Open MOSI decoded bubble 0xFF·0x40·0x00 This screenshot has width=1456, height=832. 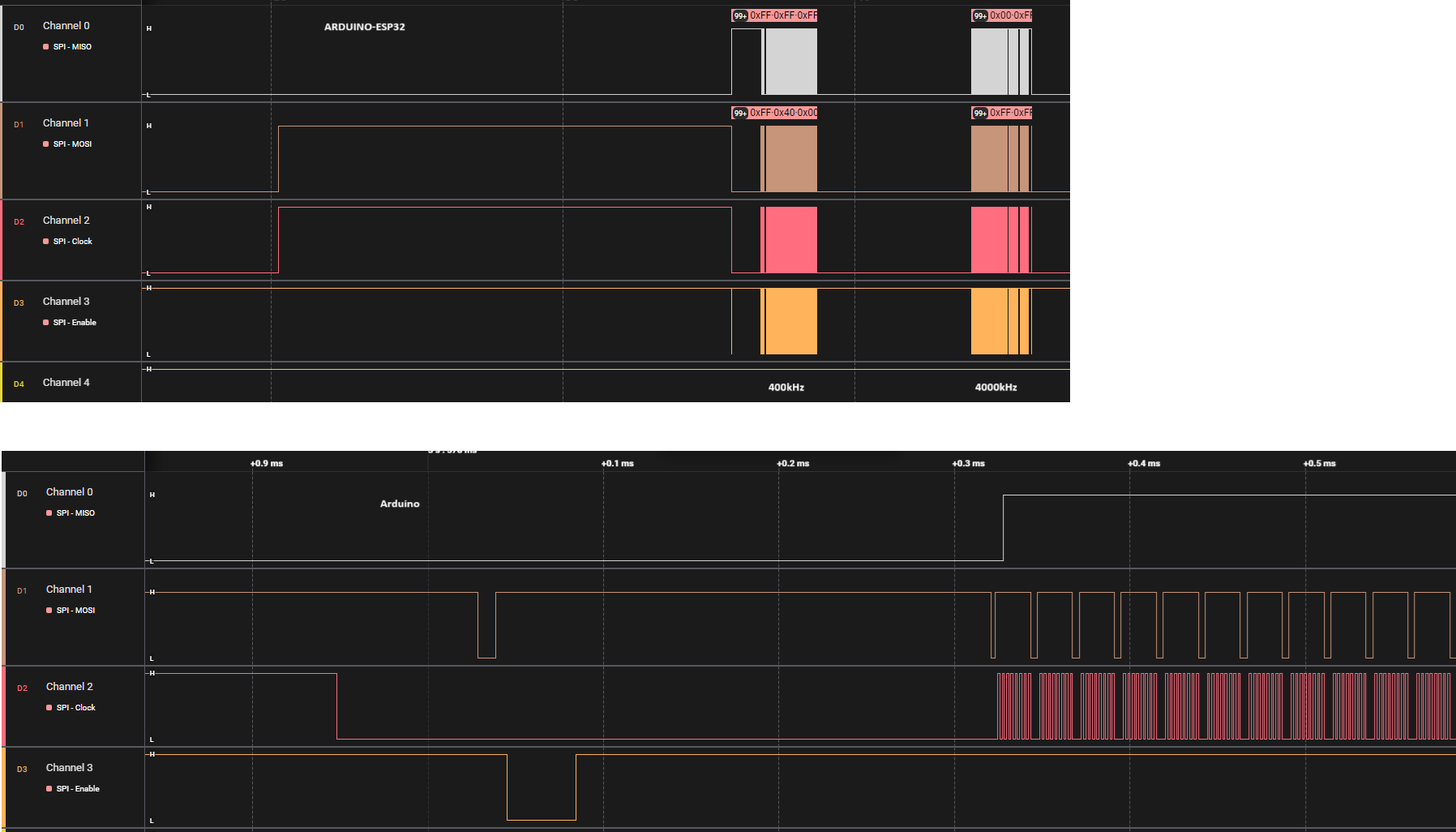pyautogui.click(x=774, y=113)
